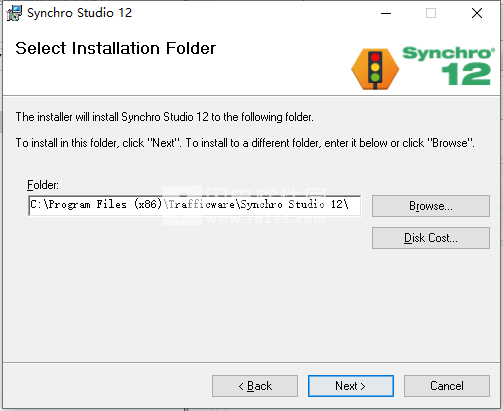Click the orange hexagon traffic light logo
The width and height of the screenshot is (503, 411).
375,69
